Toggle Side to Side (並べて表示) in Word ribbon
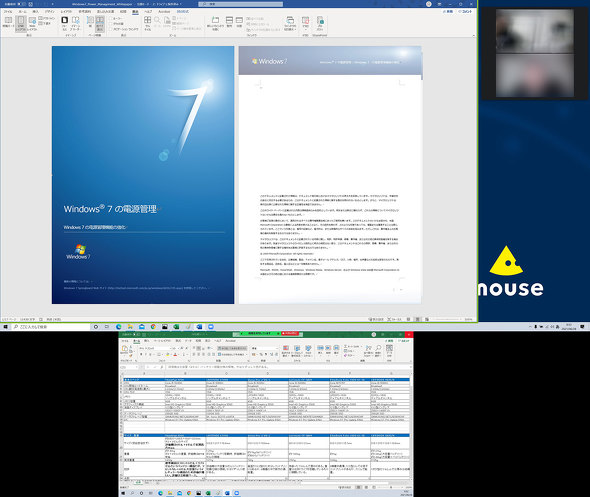This screenshot has width=590, height=497. (x=100, y=24)
